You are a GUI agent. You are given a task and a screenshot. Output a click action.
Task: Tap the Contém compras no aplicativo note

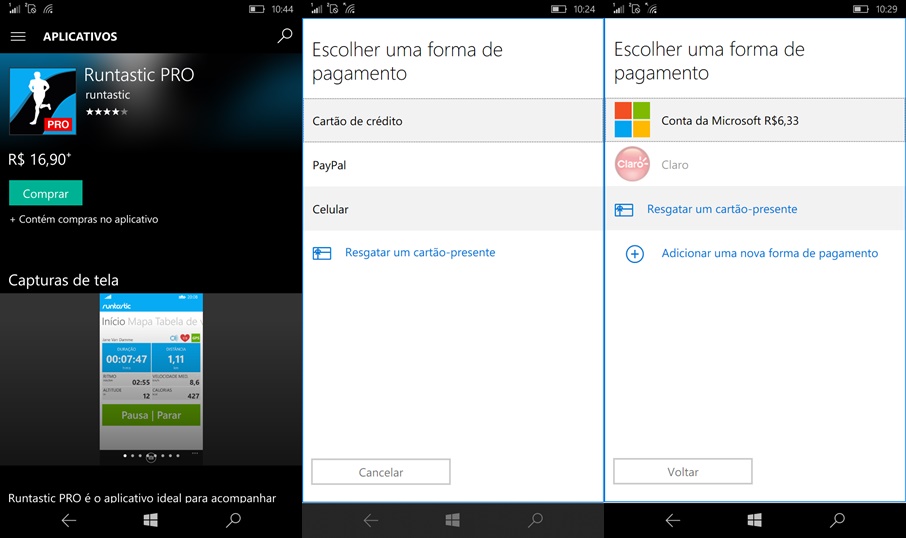84,219
